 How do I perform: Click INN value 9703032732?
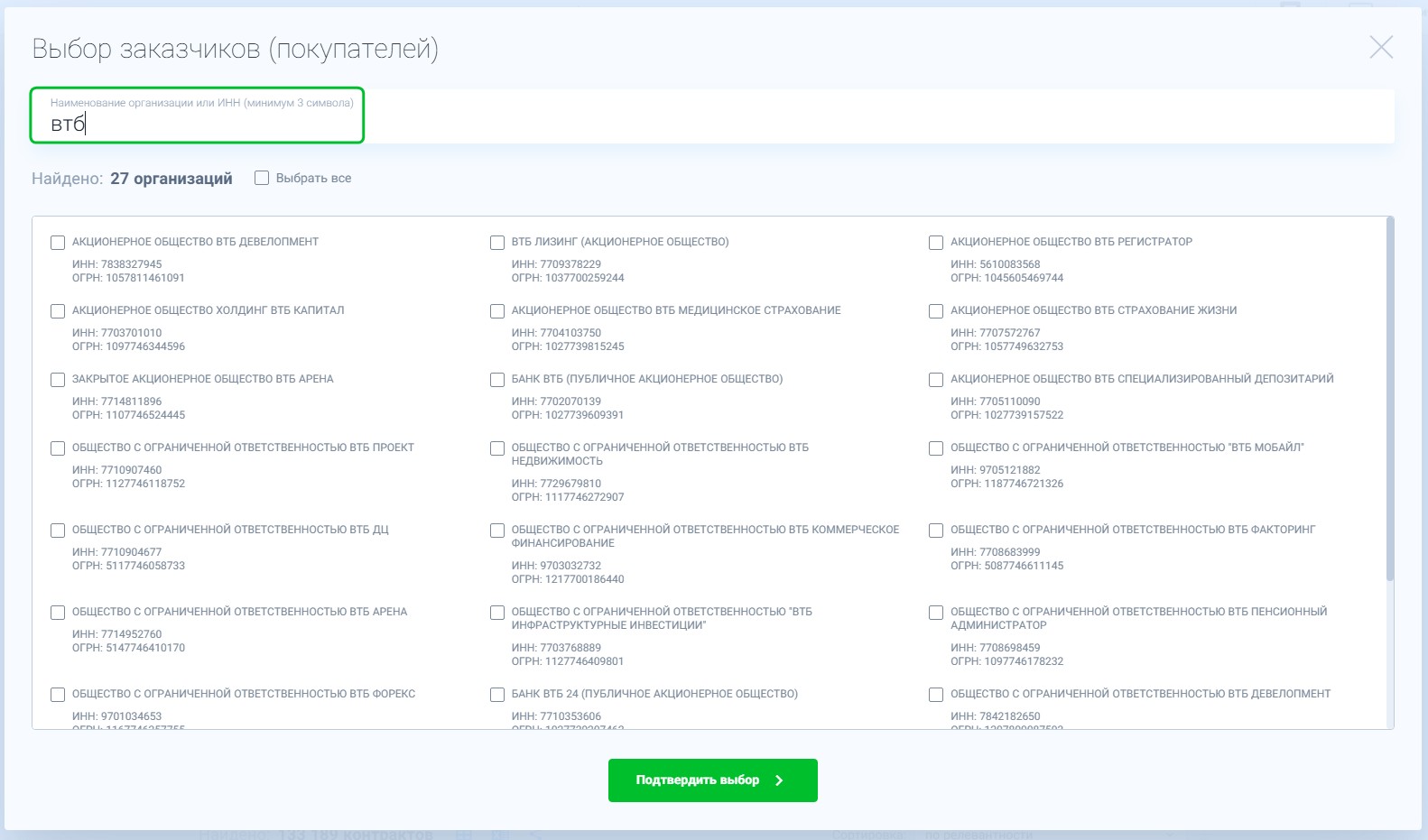point(570,566)
